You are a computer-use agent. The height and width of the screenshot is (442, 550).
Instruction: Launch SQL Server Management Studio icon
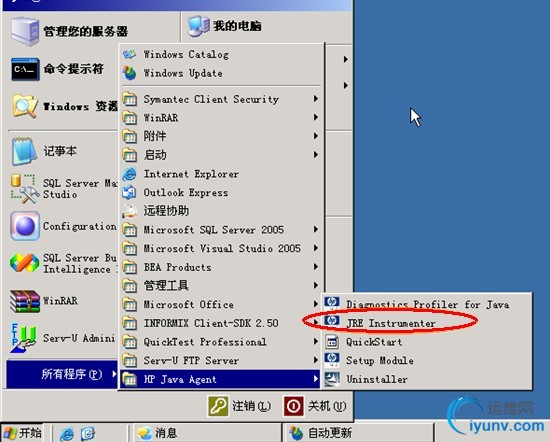pyautogui.click(x=25, y=189)
